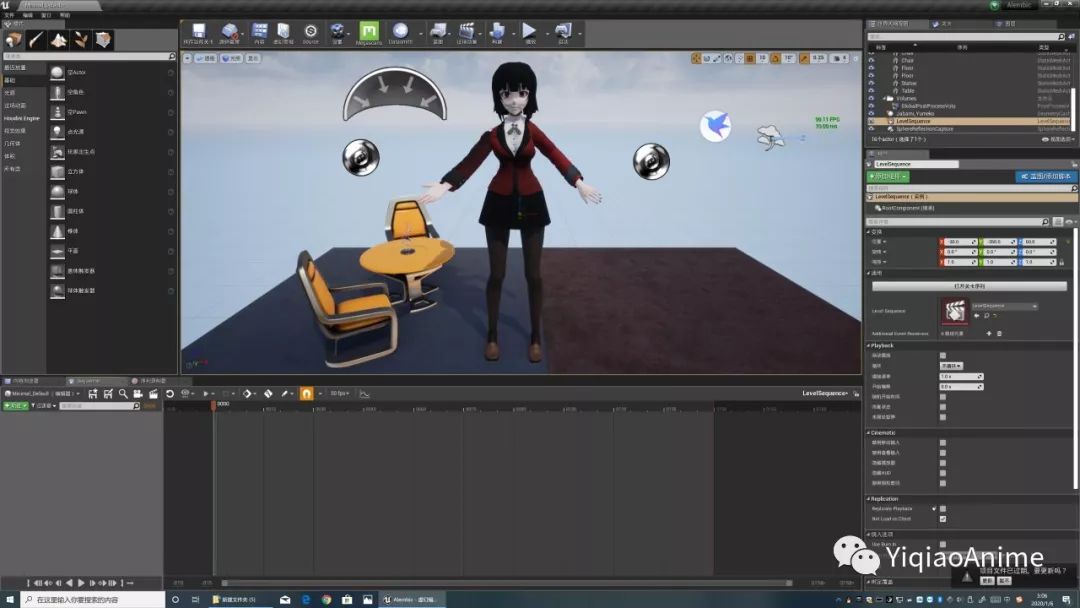Switch to the Lights category in Modes panel
The image size is (1080, 608).
pos(10,91)
